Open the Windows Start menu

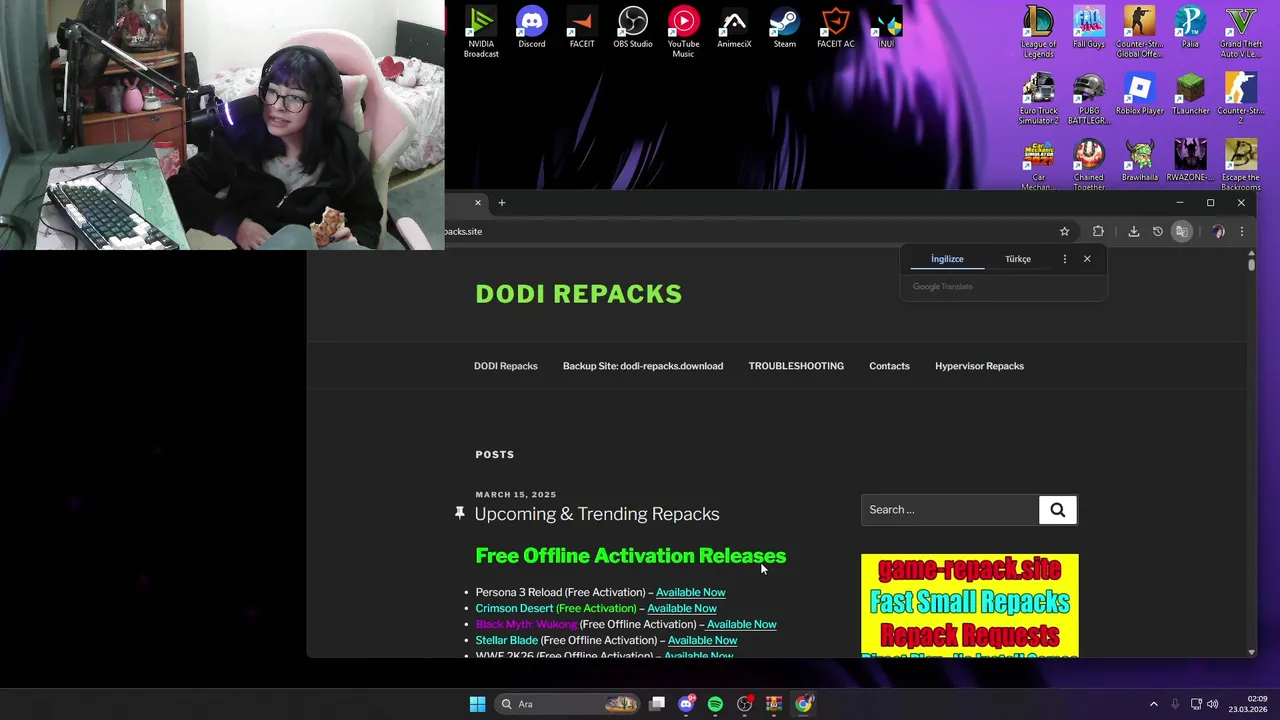477,704
